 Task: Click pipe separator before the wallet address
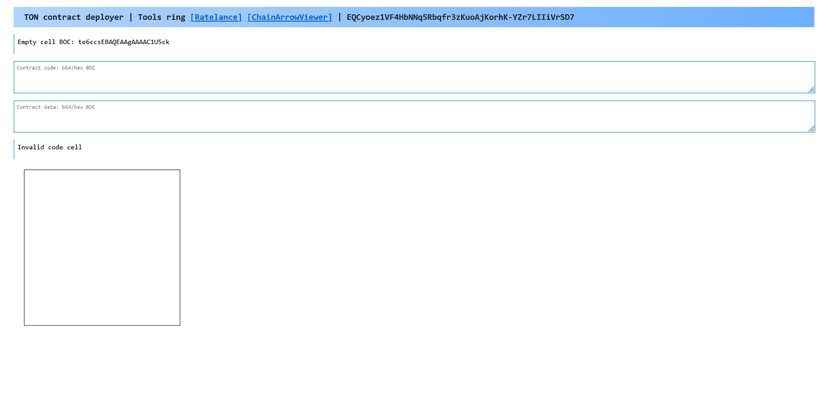pyautogui.click(x=339, y=17)
